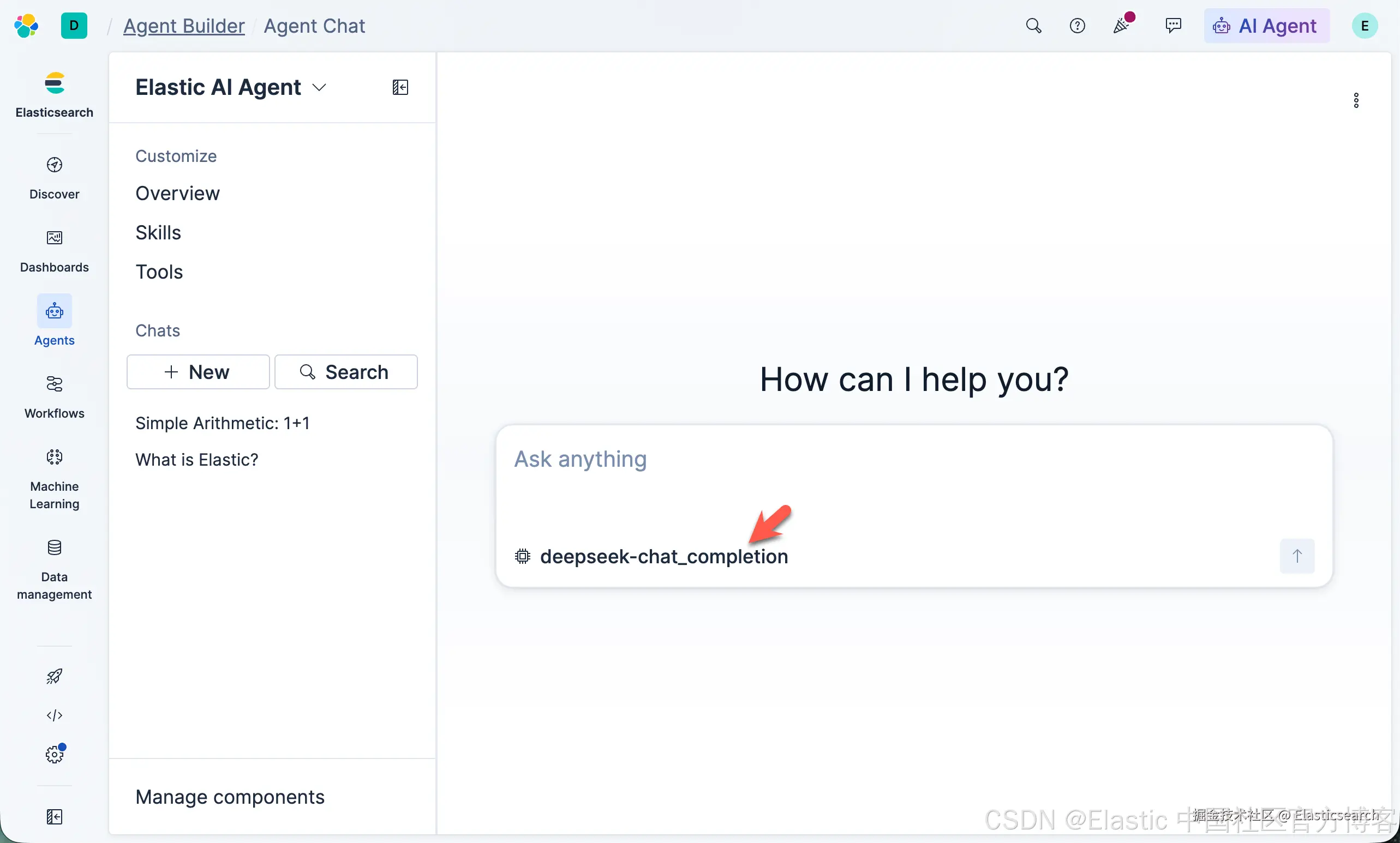Click Manage components link
The height and width of the screenshot is (843, 1400).
tap(230, 797)
